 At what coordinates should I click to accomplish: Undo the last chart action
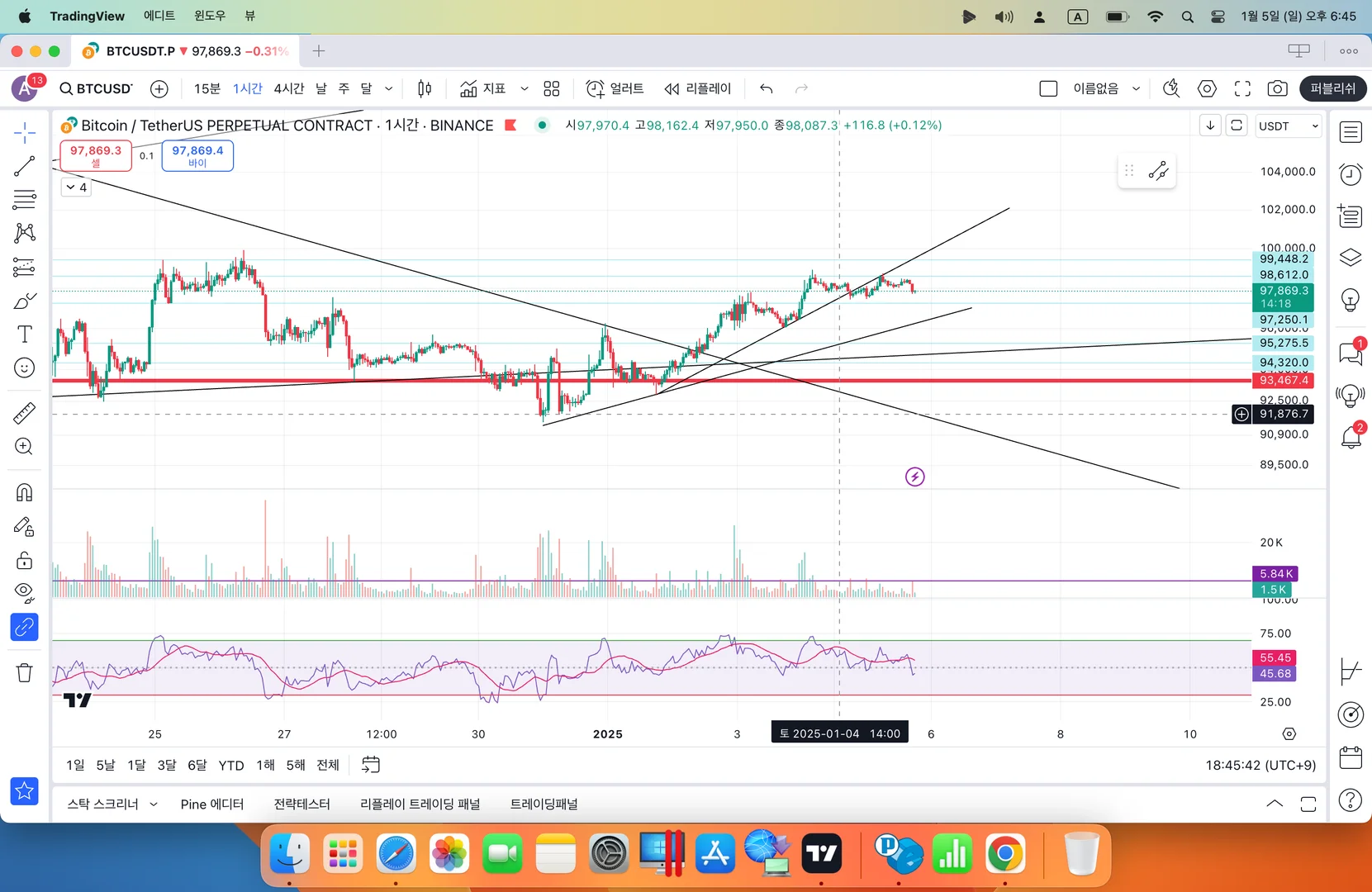point(767,88)
